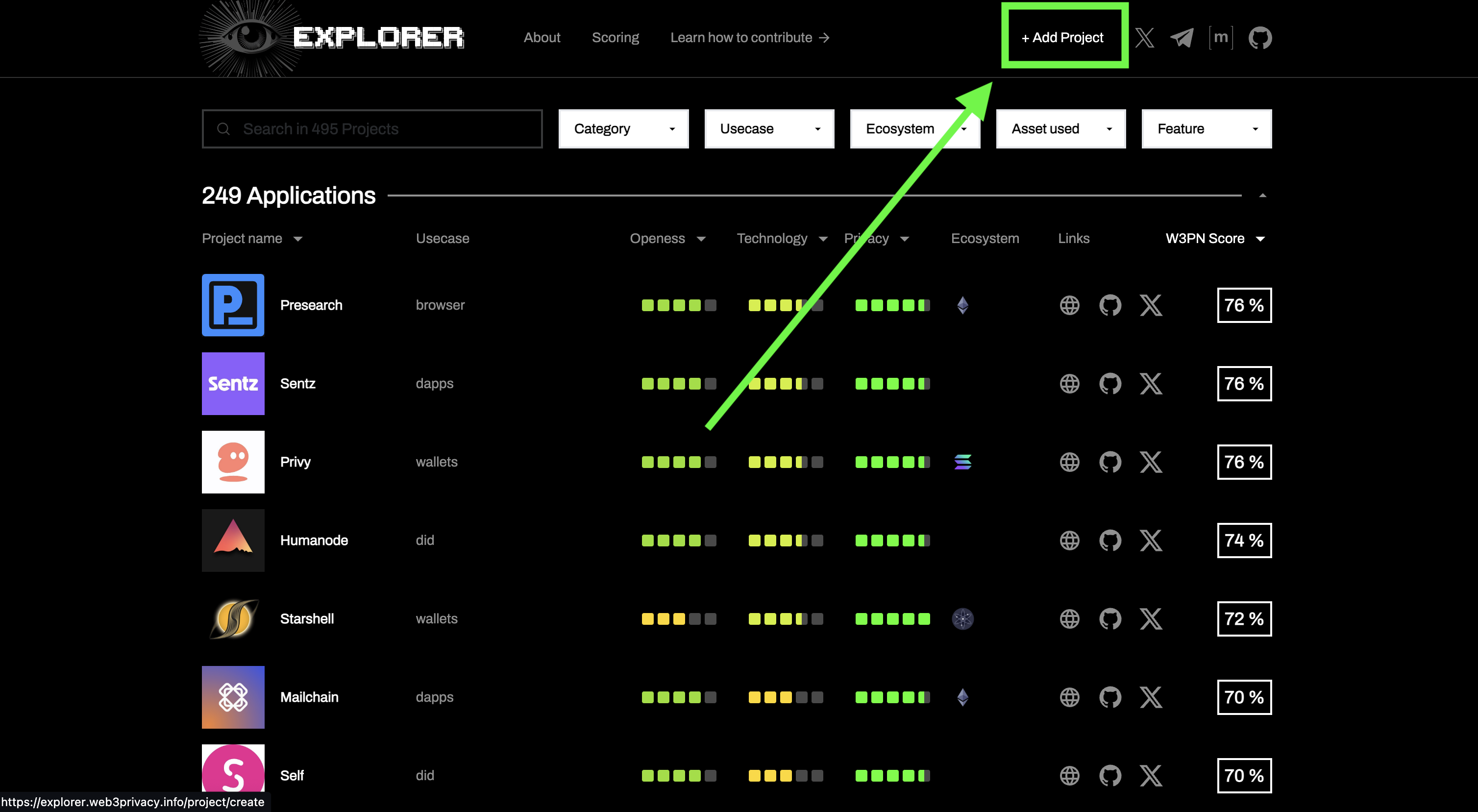Viewport: 1478px width, 812px height.
Task: Click Starshell Openess yellow rating bar
Action: (x=679, y=618)
